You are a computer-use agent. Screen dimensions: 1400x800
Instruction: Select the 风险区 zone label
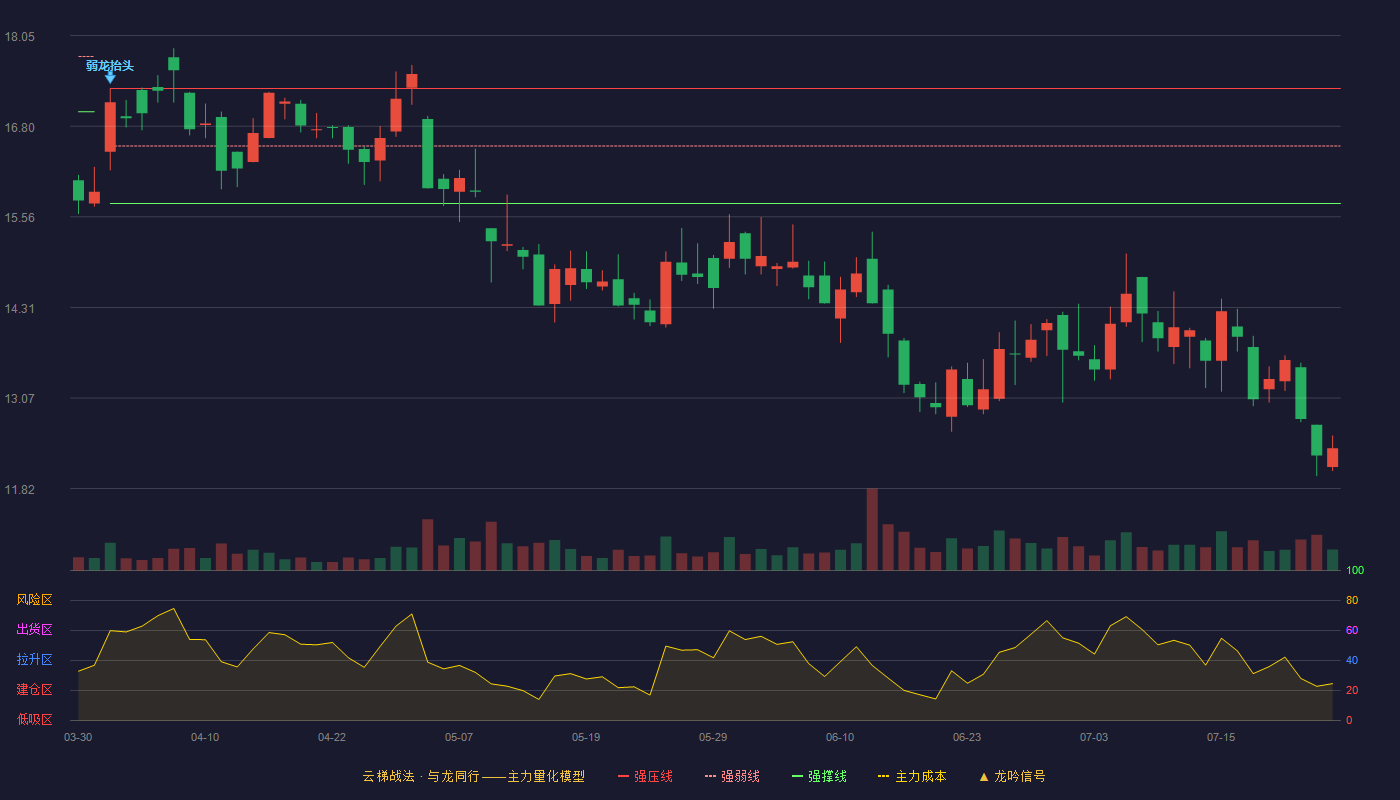(34, 600)
